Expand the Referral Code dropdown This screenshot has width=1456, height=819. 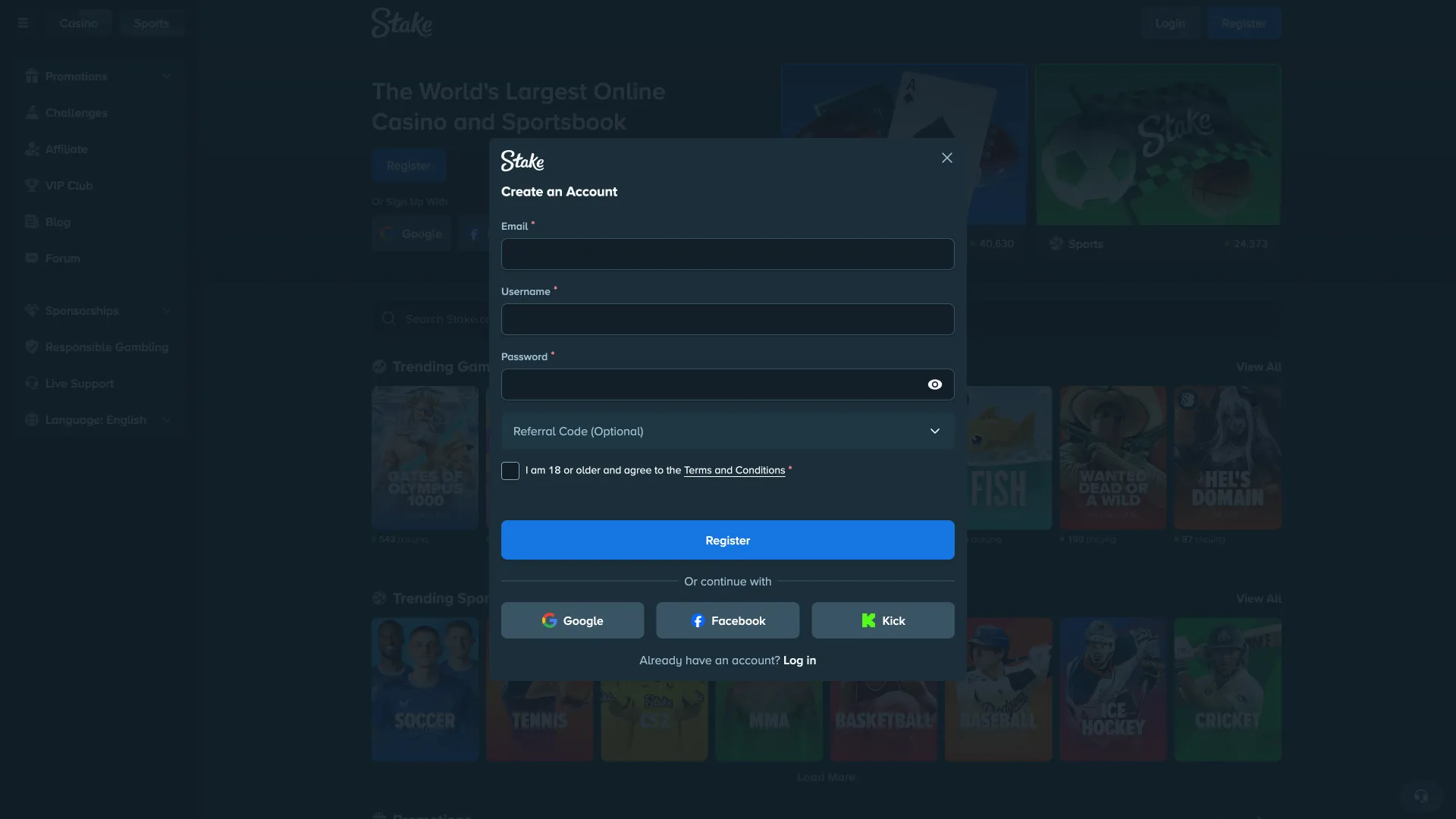coord(728,431)
